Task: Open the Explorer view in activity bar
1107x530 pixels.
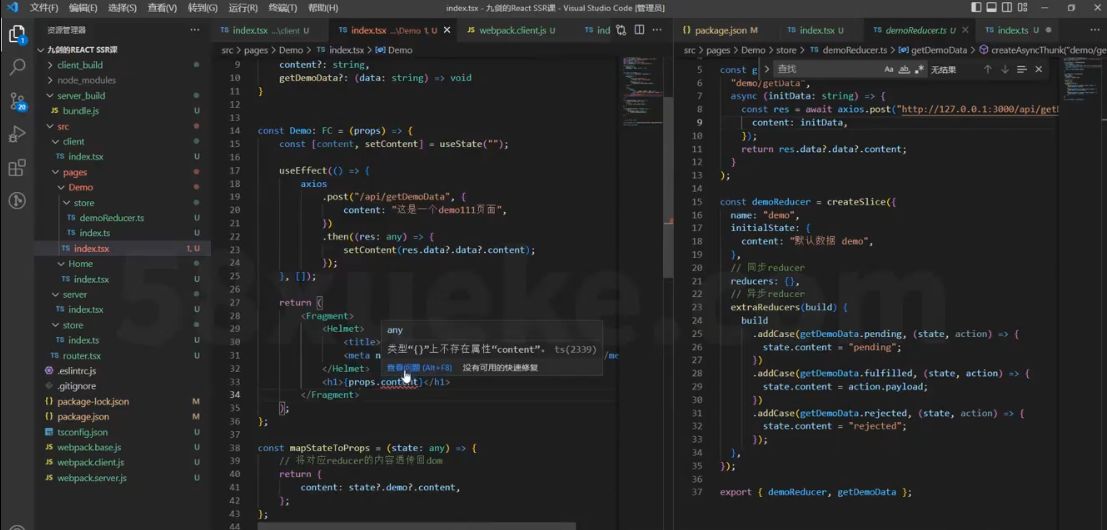Action: pyautogui.click(x=17, y=35)
